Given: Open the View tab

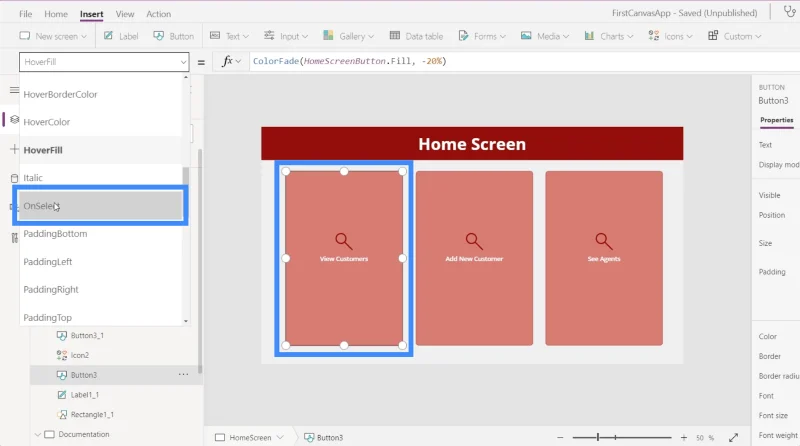Looking at the screenshot, I should (x=124, y=14).
